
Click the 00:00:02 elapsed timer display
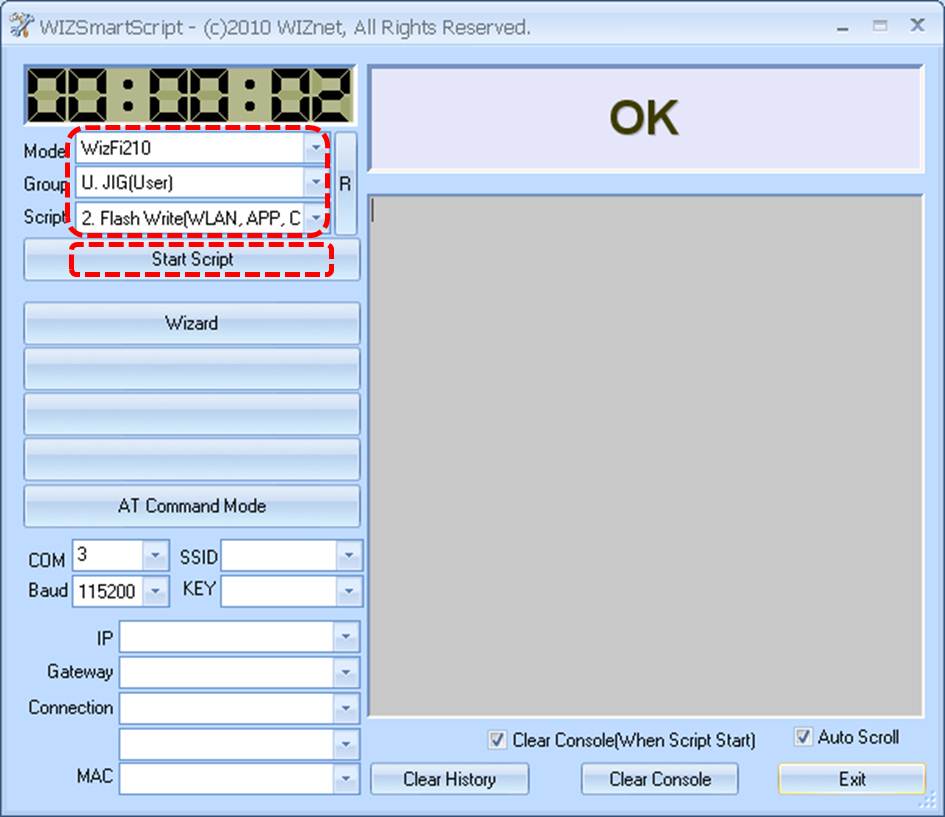pyautogui.click(x=190, y=96)
